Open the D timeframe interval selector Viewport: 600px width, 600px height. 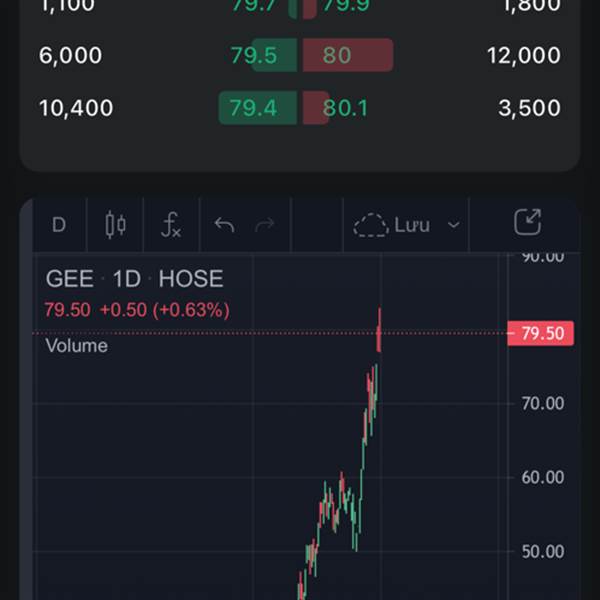59,225
